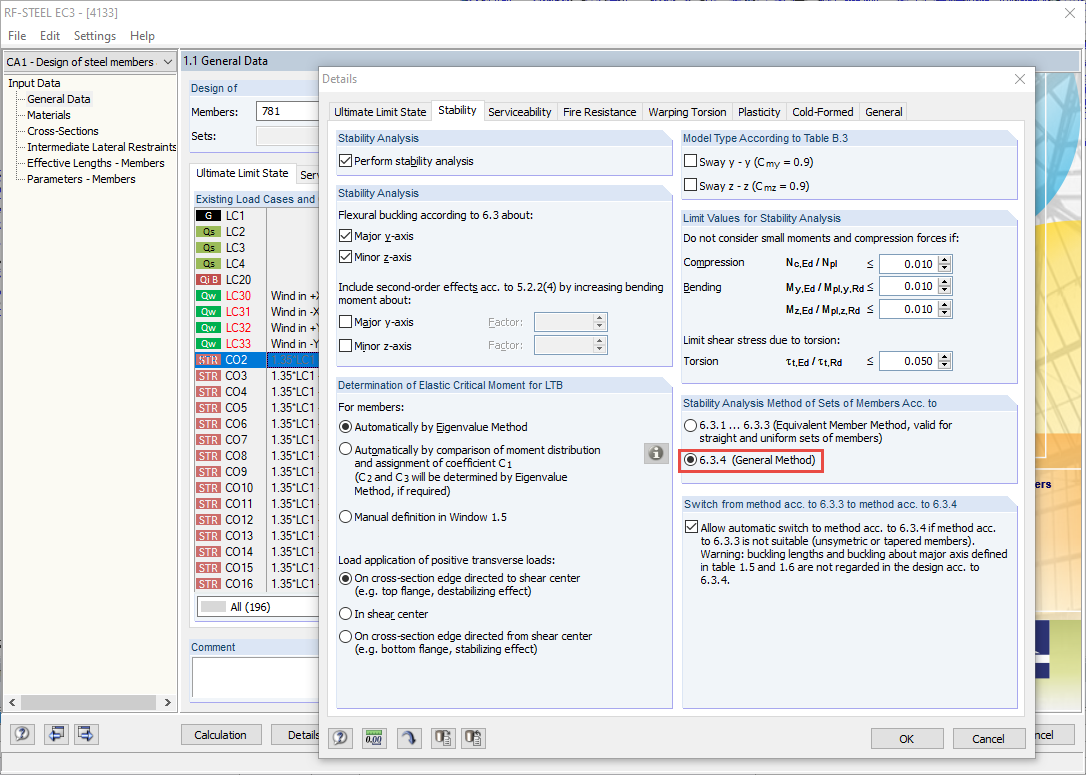Enable Sway y - y checkbox
Screen dimensions: 1086x775
coord(691,161)
